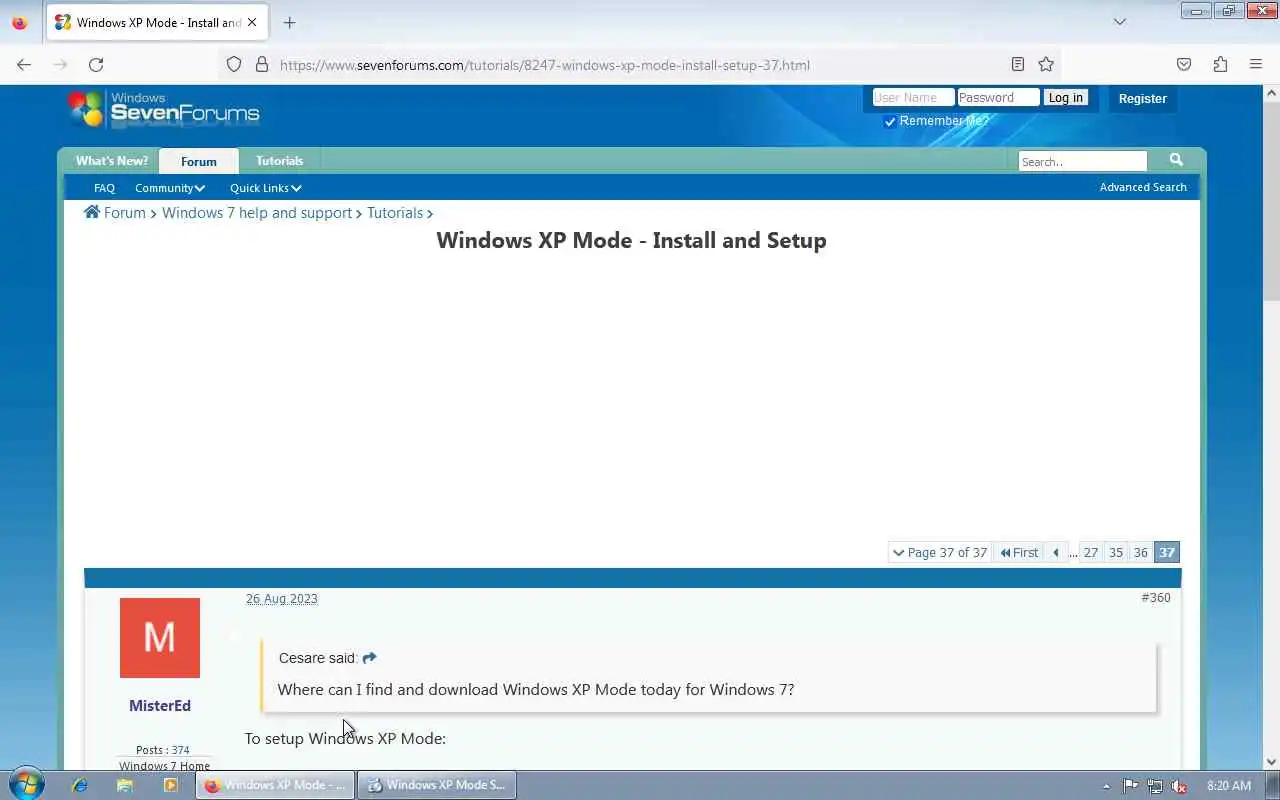1280x800 pixels.
Task: Go to page 36 in pagination
Action: coord(1141,552)
